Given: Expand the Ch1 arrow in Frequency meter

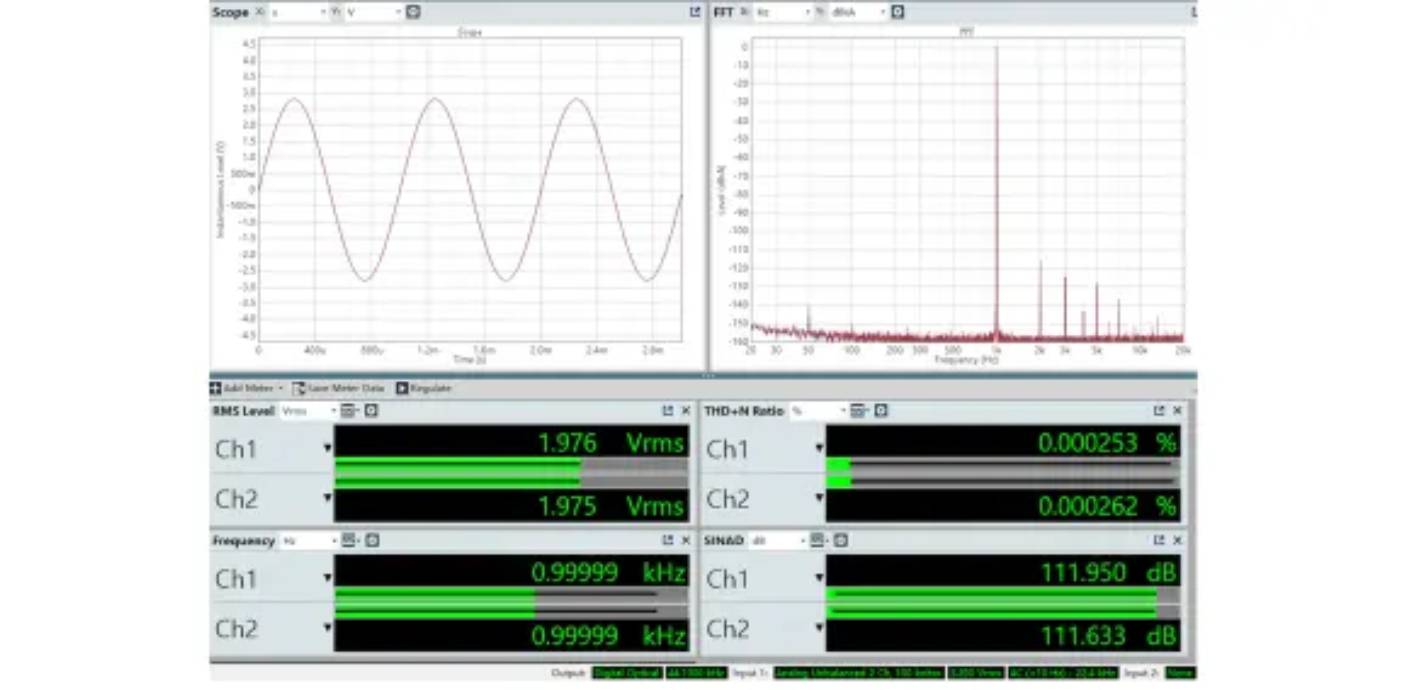Looking at the screenshot, I should pos(327,578).
